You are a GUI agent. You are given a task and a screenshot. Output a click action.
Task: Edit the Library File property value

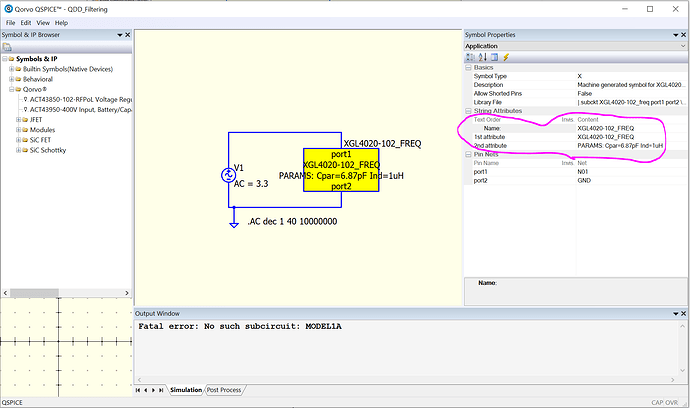pyautogui.click(x=631, y=102)
